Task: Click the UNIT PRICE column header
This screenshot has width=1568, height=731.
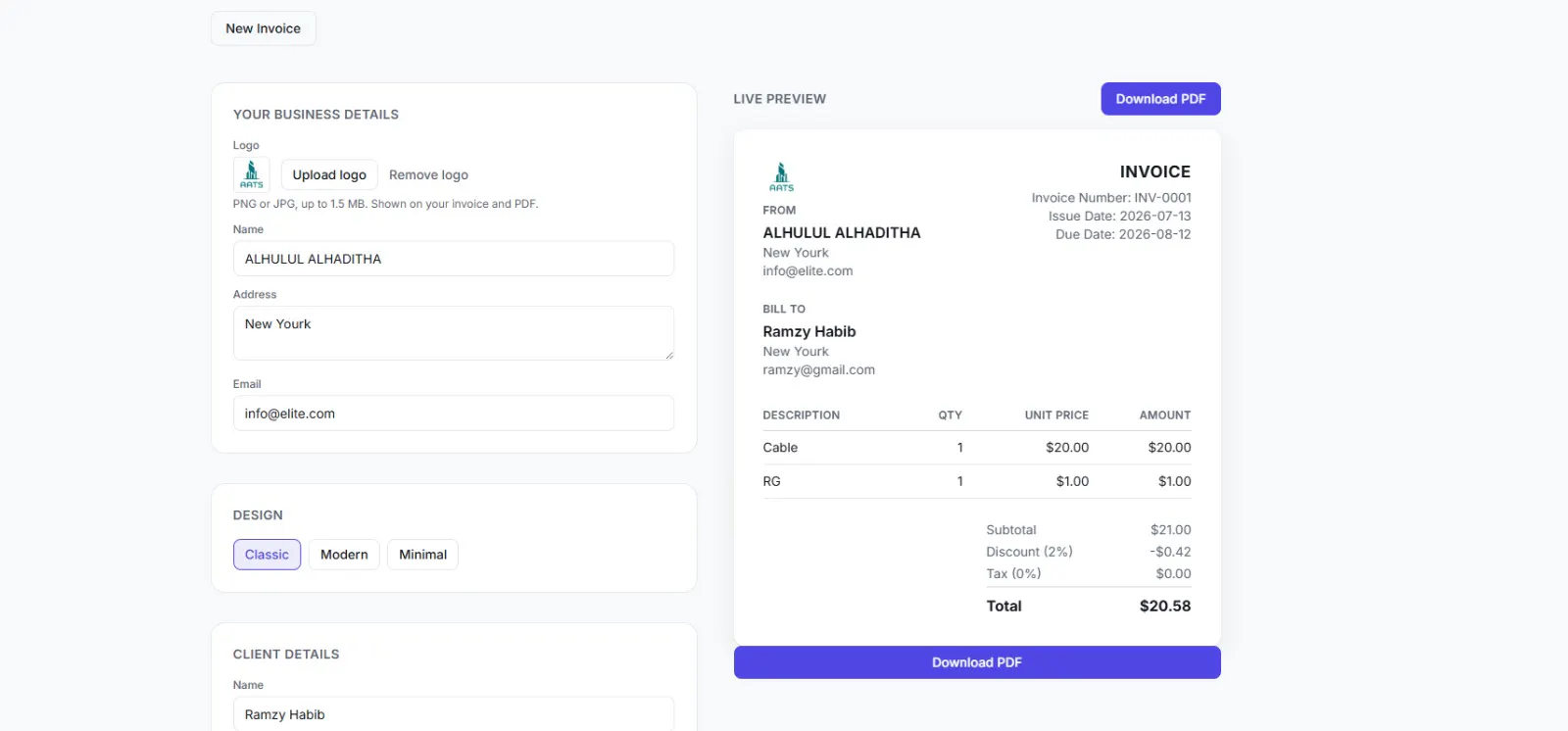Action: pyautogui.click(x=1056, y=415)
